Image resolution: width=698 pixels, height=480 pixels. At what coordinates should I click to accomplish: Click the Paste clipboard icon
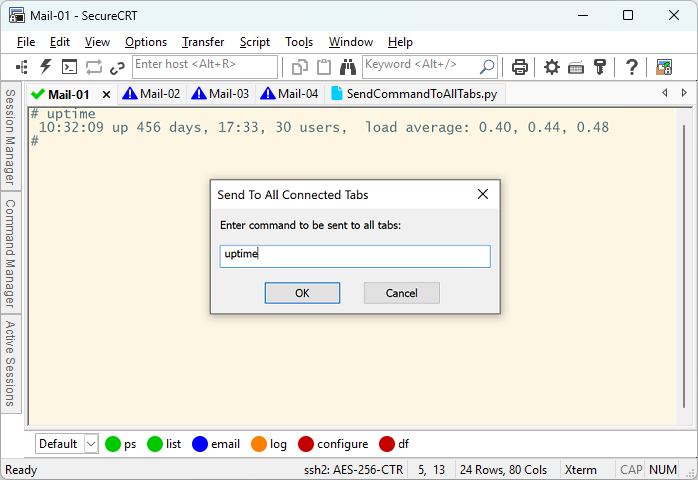[324, 67]
